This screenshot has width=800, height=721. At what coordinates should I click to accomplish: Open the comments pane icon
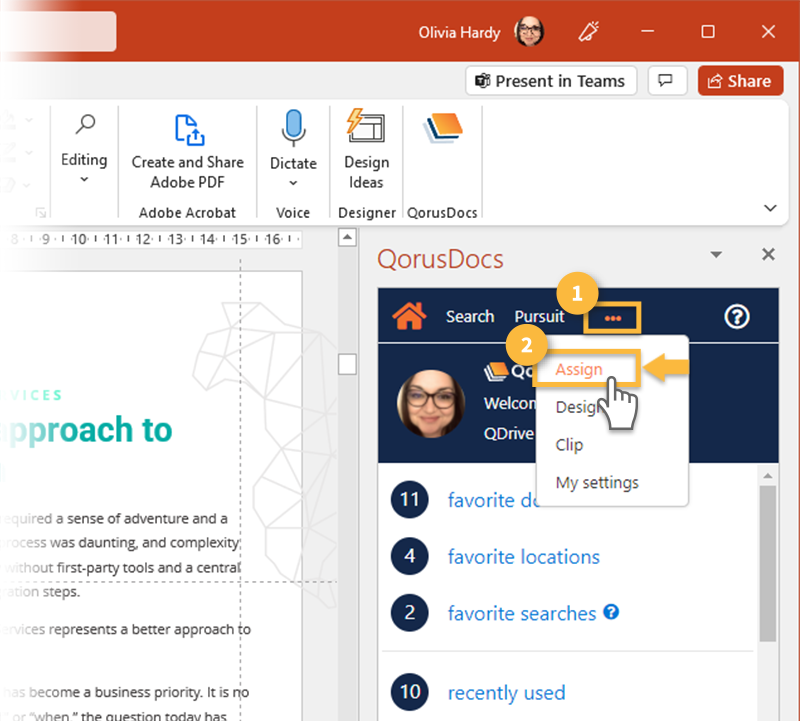[666, 81]
